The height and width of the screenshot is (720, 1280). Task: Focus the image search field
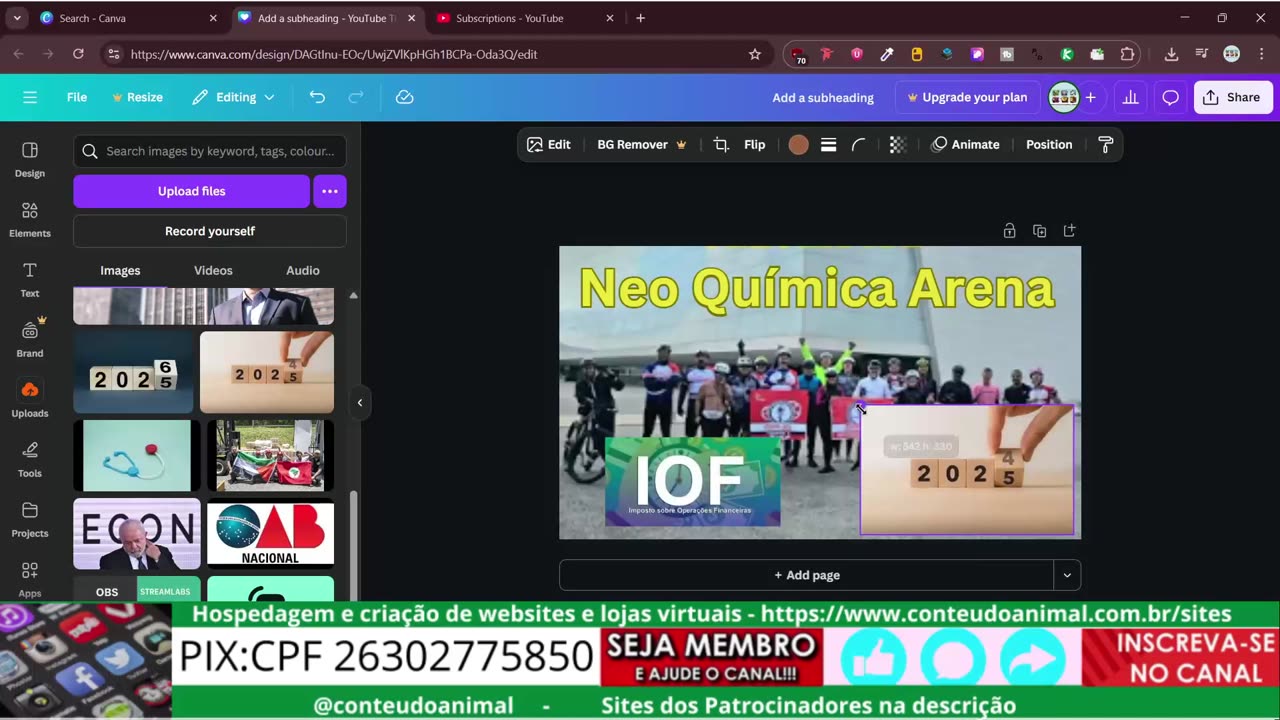pos(210,151)
